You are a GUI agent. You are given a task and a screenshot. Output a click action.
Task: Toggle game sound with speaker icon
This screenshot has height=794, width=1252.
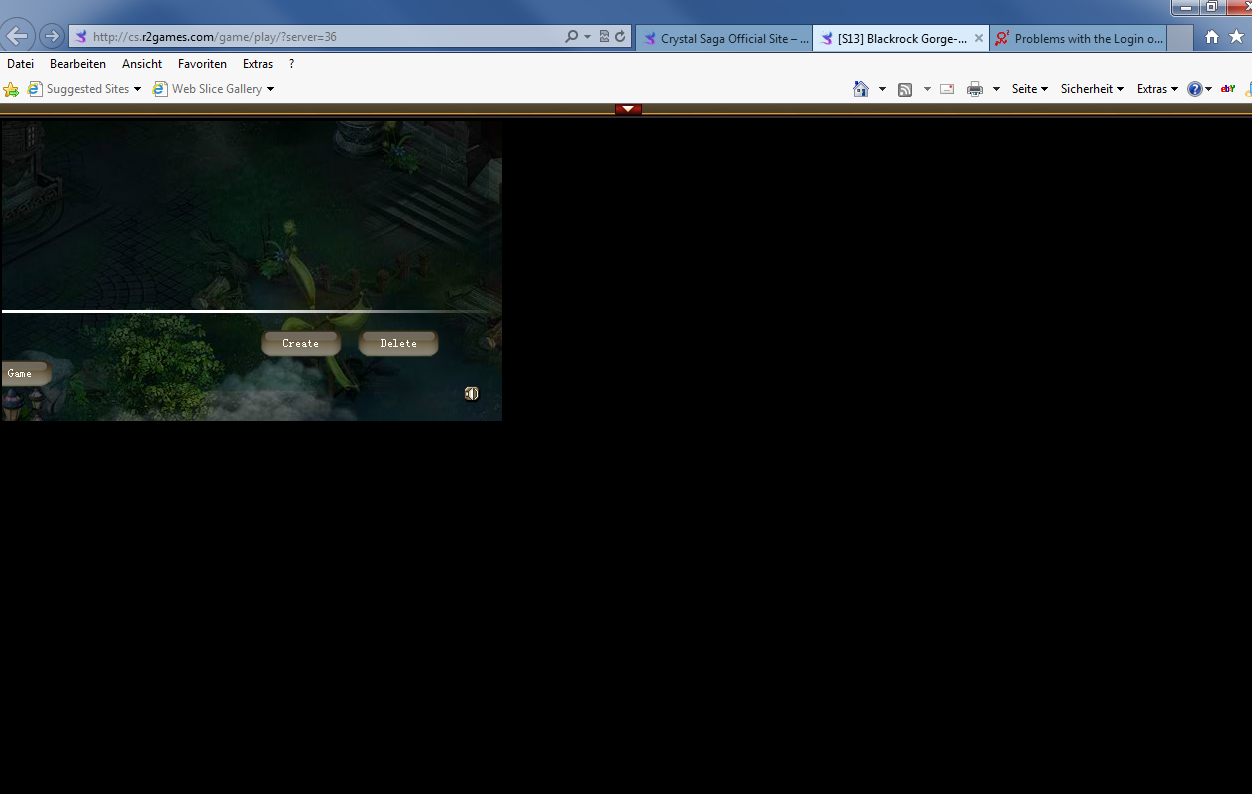[472, 394]
